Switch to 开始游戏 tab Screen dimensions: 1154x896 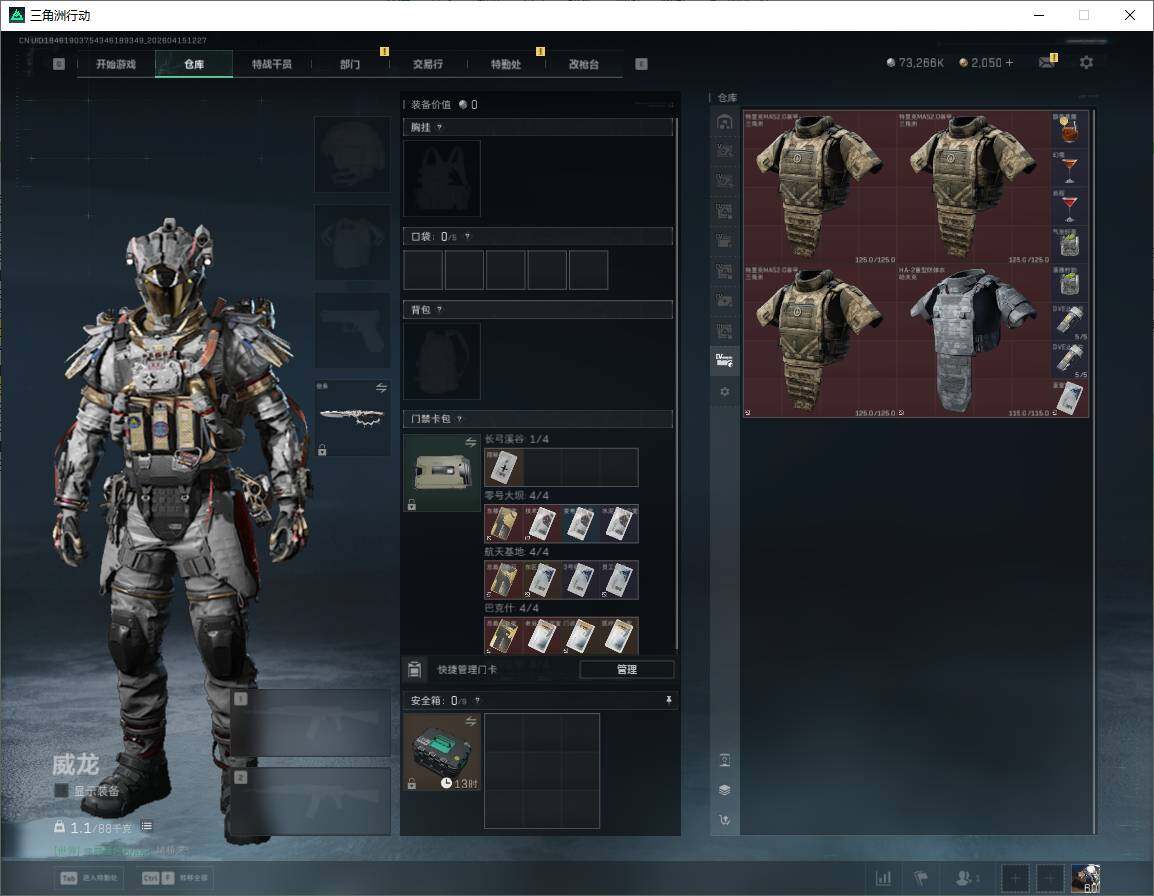[116, 64]
